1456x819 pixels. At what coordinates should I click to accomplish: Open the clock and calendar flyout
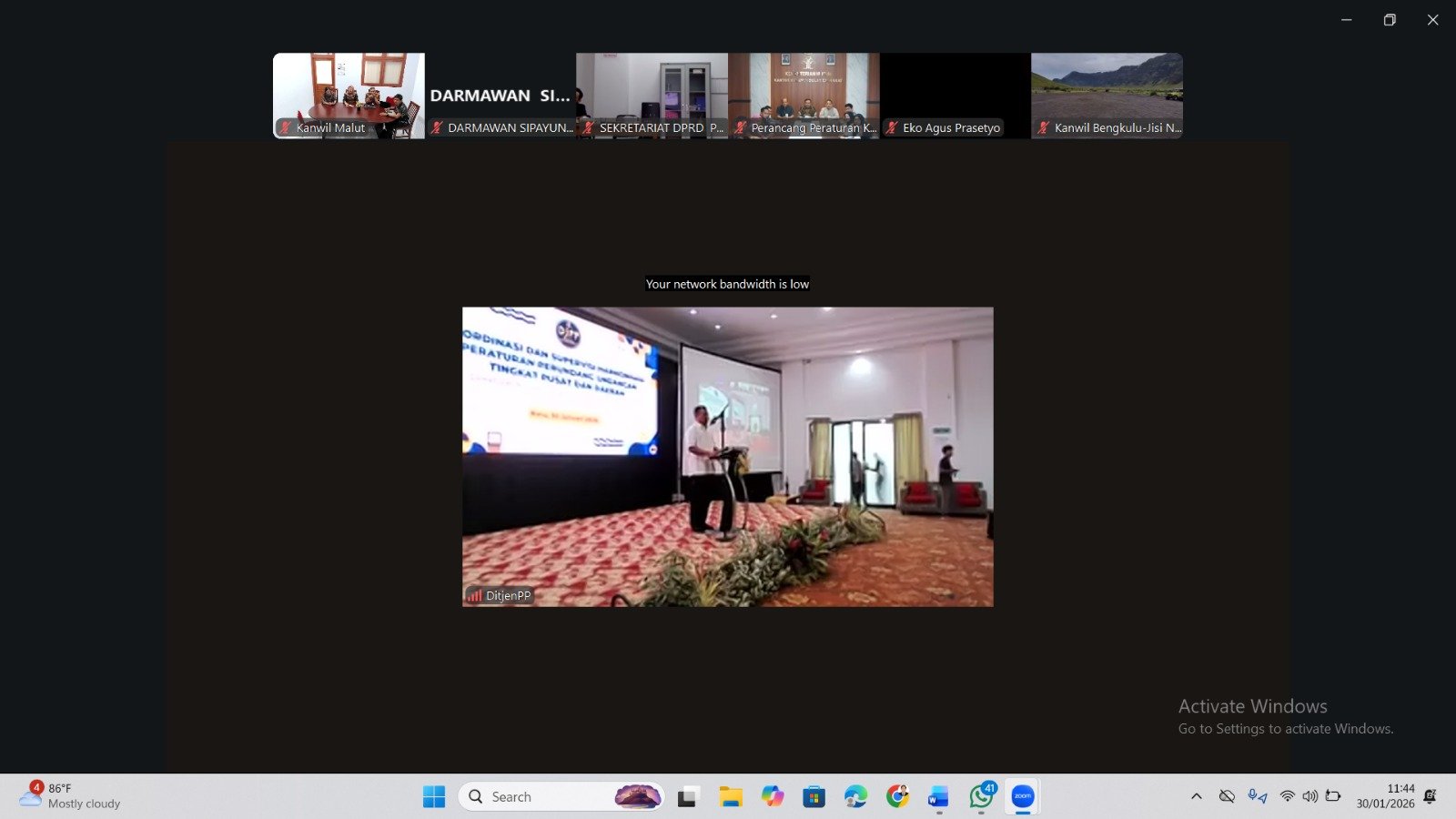click(x=1385, y=796)
